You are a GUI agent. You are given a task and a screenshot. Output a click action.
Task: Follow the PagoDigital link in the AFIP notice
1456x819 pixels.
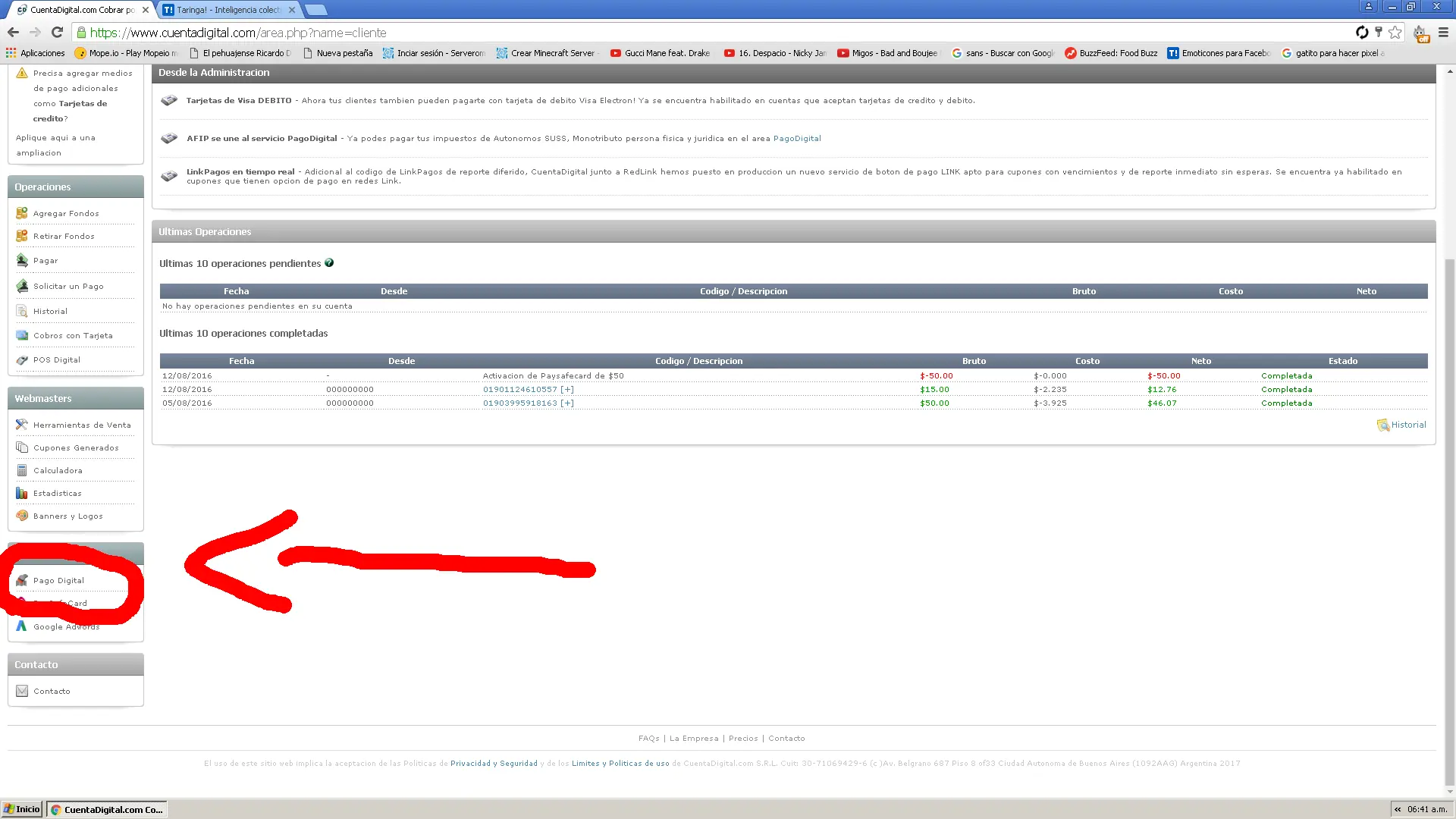(x=797, y=139)
